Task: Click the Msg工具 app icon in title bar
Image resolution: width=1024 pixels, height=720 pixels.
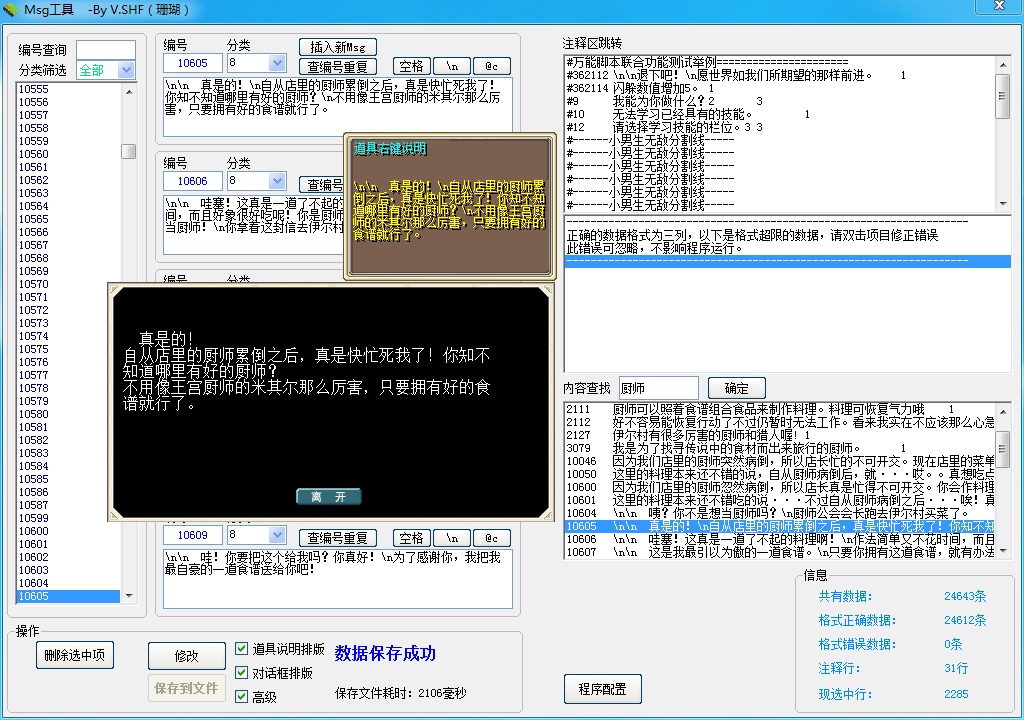Action: click(12, 9)
